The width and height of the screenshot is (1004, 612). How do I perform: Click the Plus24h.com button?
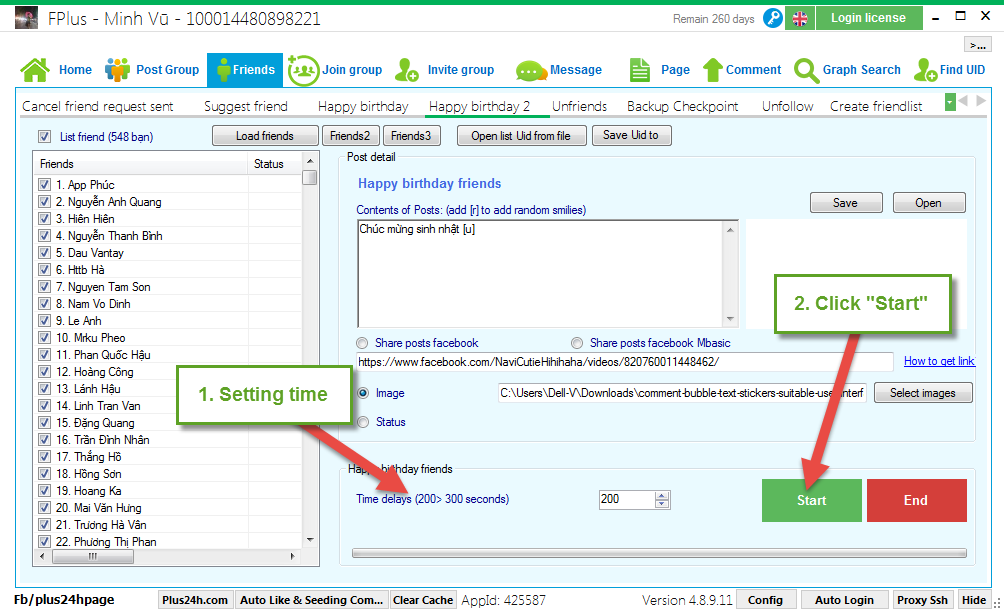coord(195,600)
